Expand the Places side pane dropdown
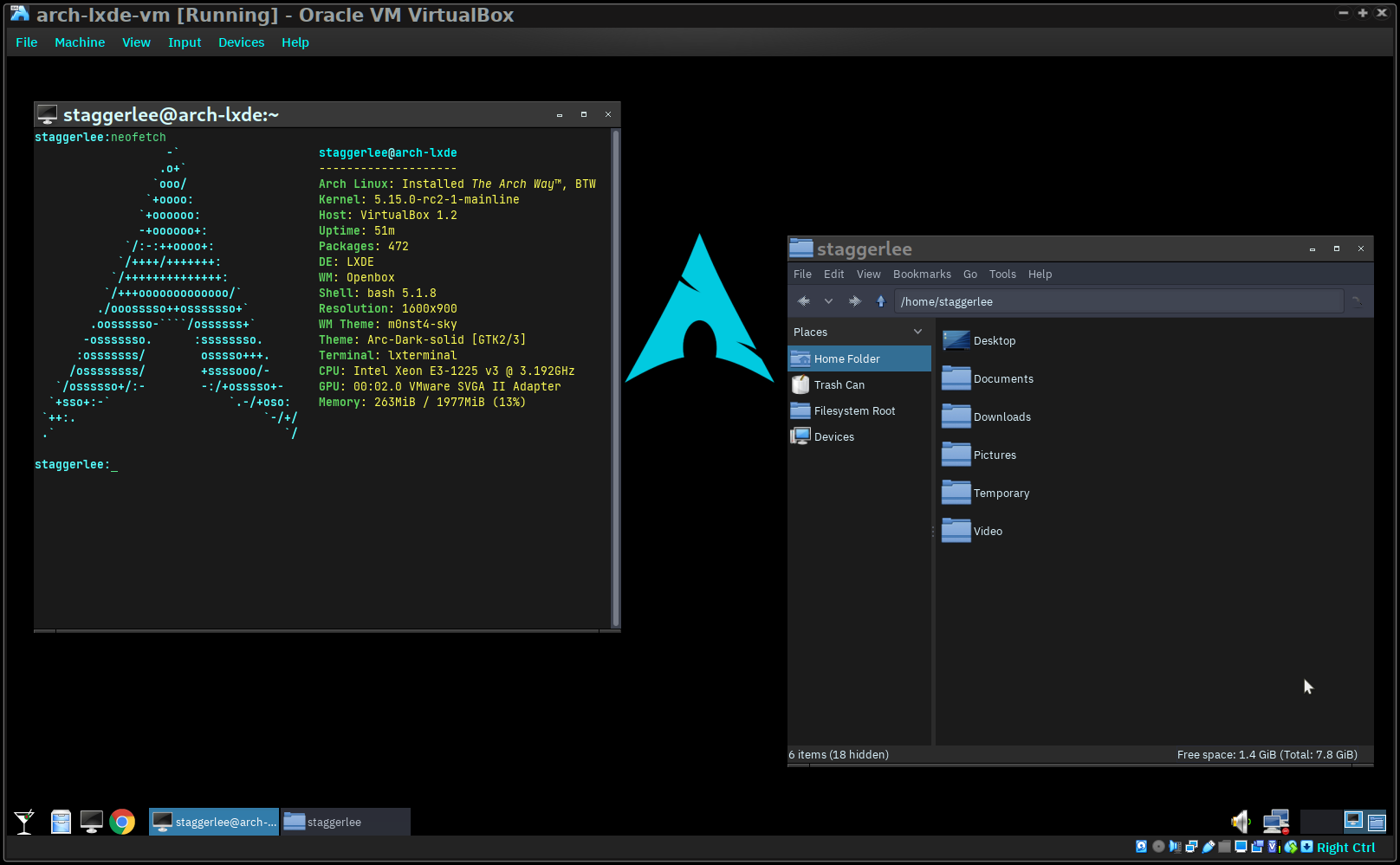The image size is (1400, 865). [x=918, y=332]
